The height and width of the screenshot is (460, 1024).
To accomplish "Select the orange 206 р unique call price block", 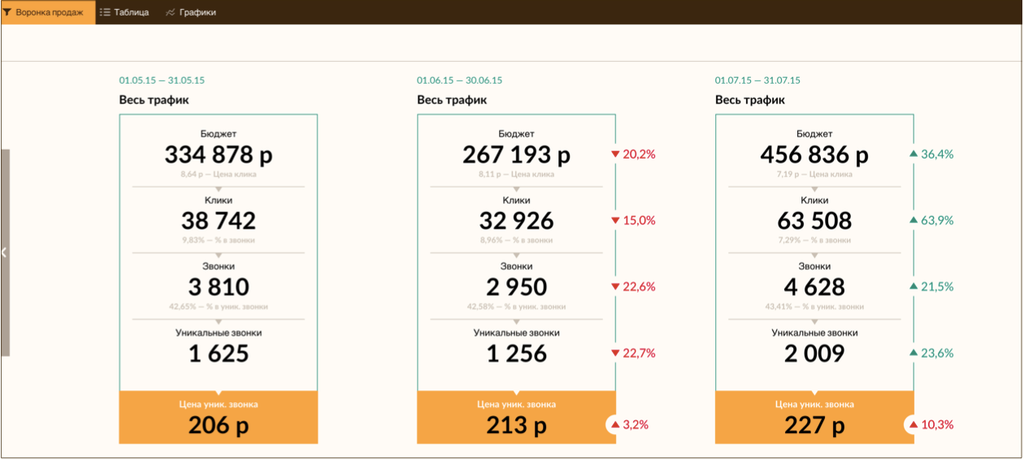I will 218,417.
